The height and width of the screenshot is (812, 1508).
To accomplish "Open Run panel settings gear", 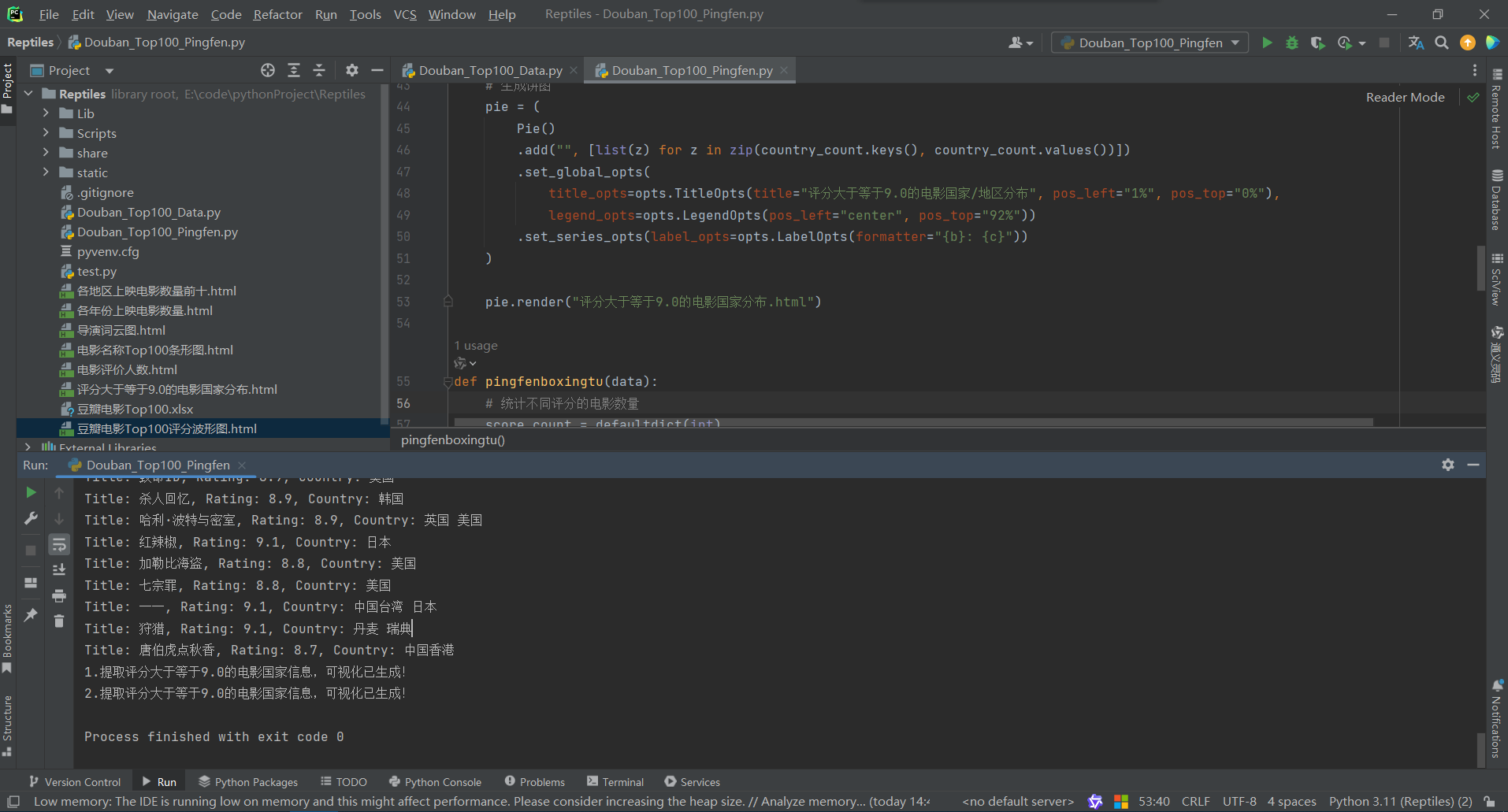I will [1447, 465].
